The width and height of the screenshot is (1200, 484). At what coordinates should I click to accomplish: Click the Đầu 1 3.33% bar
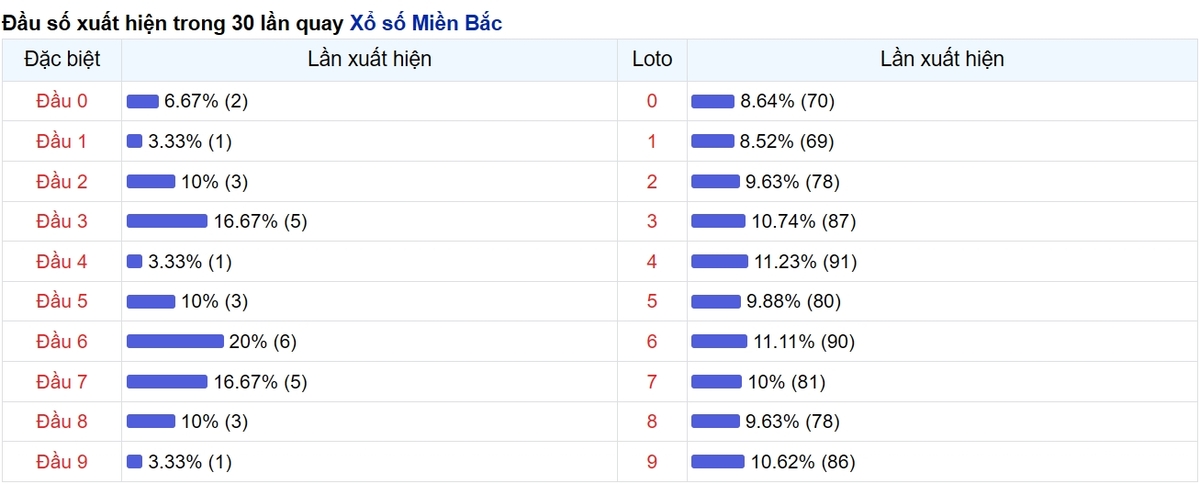coord(135,141)
